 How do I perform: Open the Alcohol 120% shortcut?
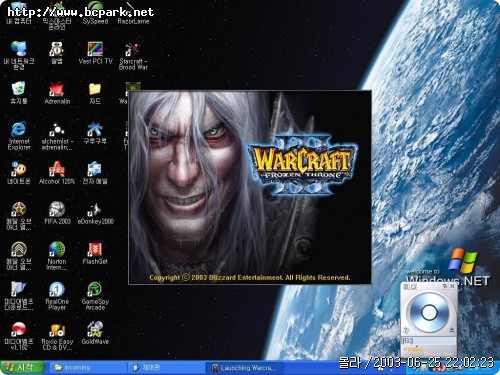[x=57, y=173]
